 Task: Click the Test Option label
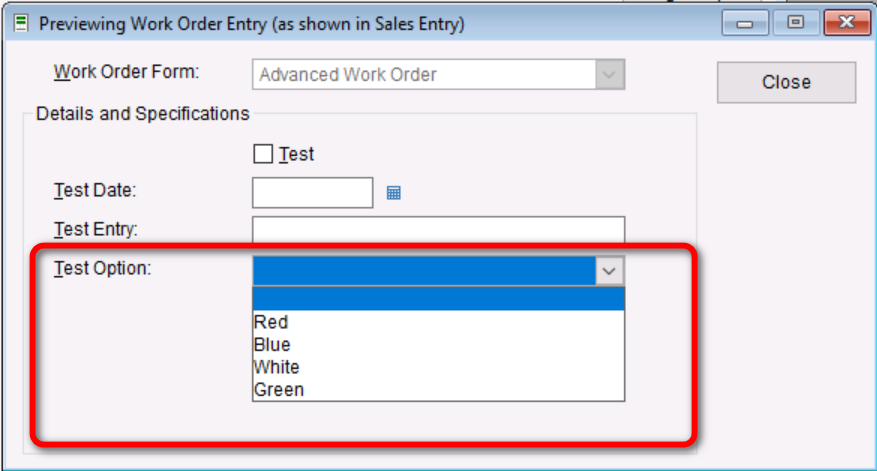(102, 268)
